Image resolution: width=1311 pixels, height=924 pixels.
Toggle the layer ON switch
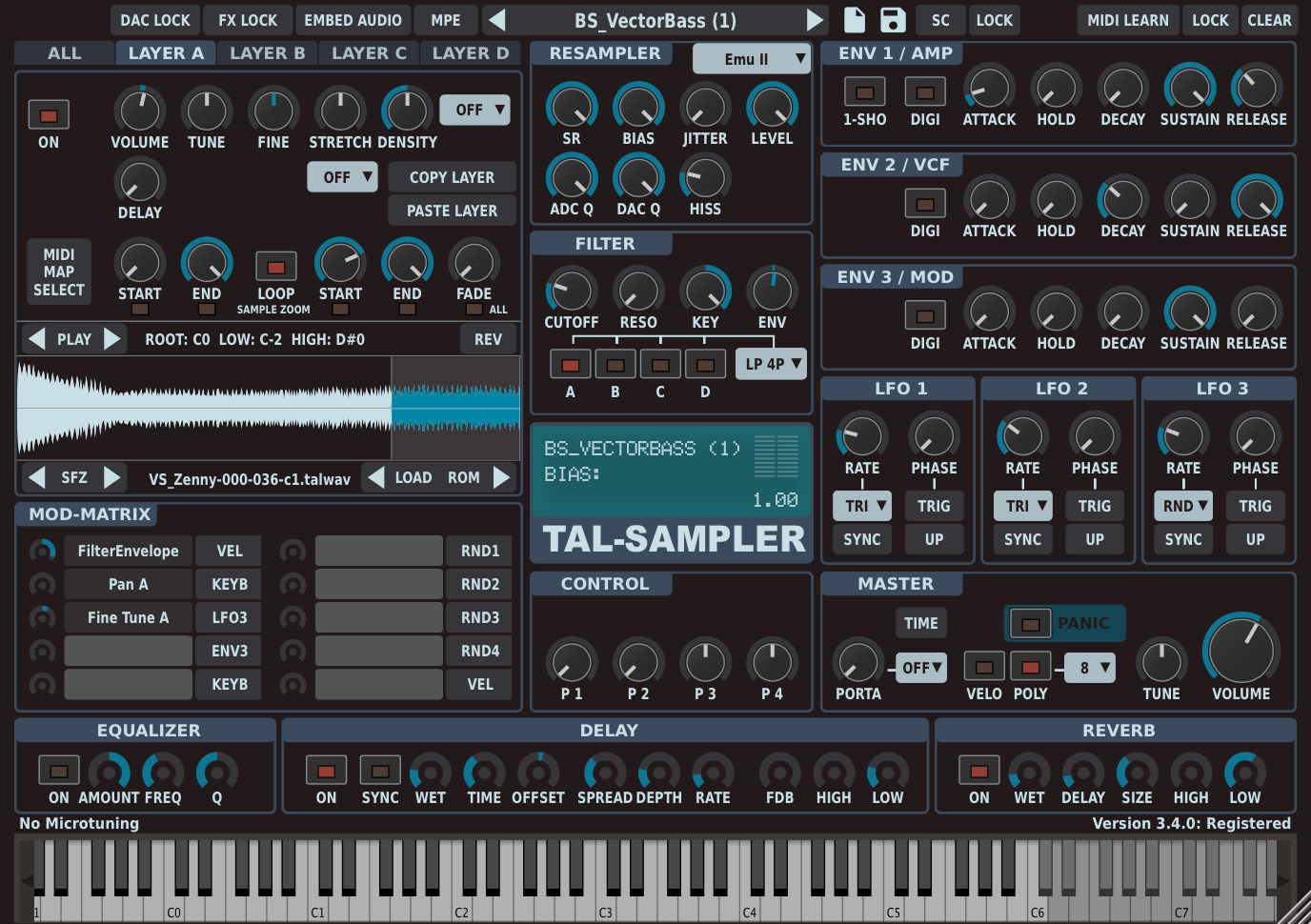click(48, 116)
